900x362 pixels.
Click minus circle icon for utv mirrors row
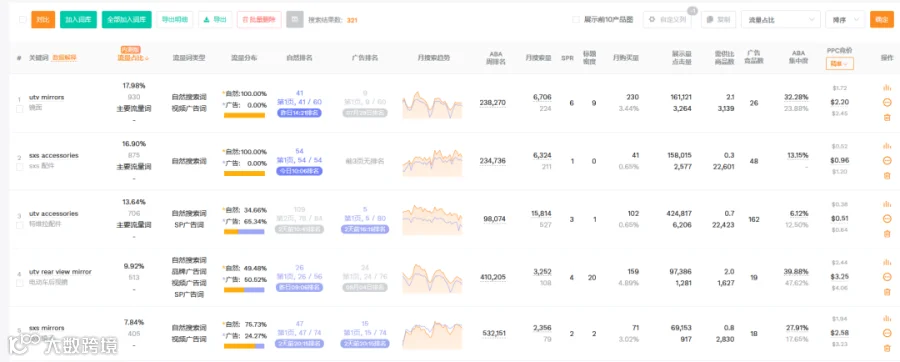(x=887, y=102)
